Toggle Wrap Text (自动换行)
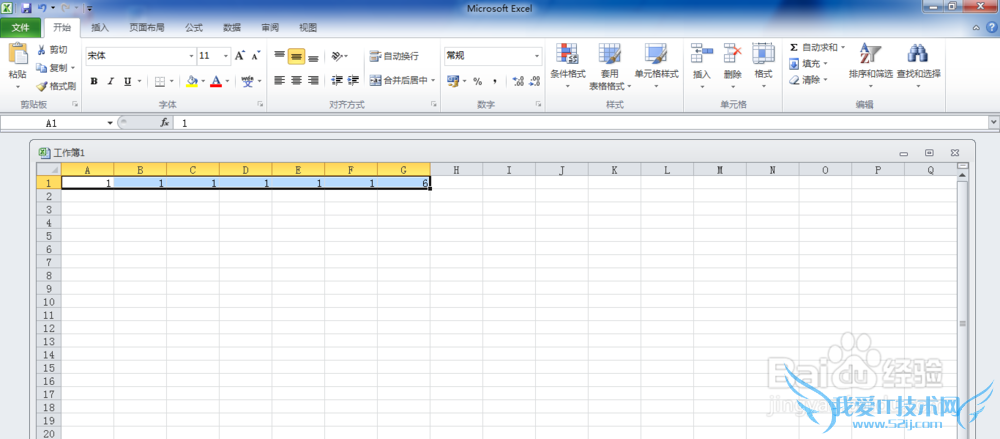Image resolution: width=1000 pixels, height=439 pixels. tap(394, 56)
